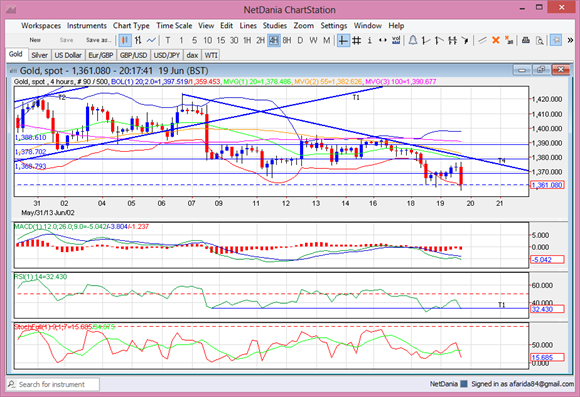This screenshot has width=580, height=397.
Task: Select the trend line drawing tool
Action: click(x=482, y=40)
